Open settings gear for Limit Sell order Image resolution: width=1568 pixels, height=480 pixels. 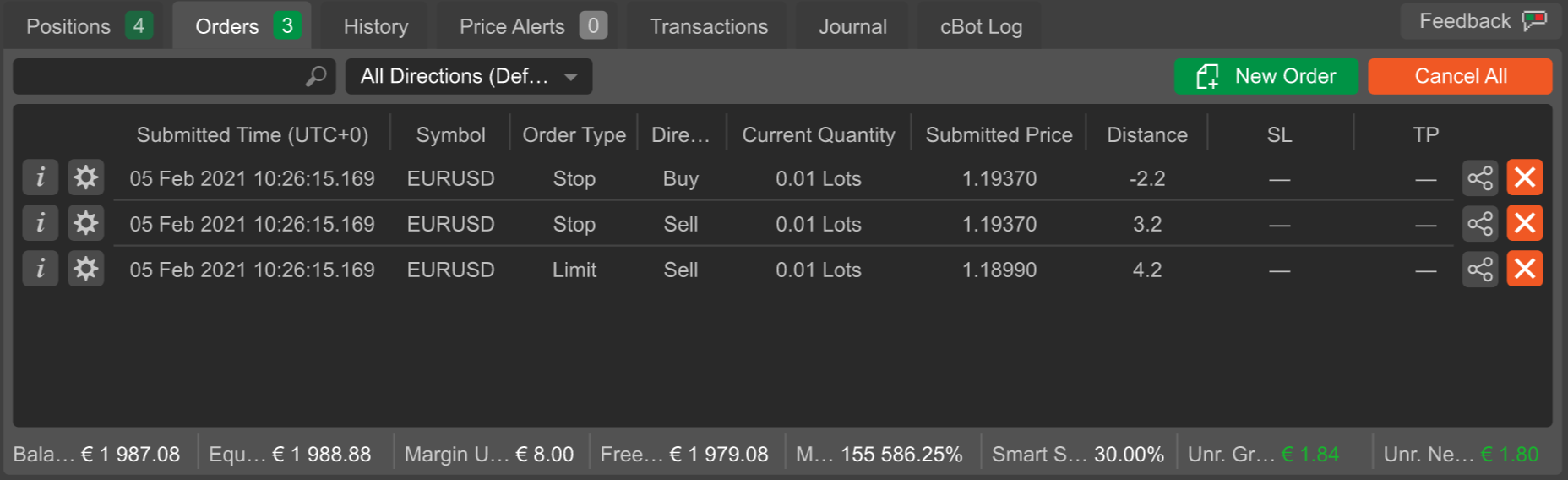[85, 269]
